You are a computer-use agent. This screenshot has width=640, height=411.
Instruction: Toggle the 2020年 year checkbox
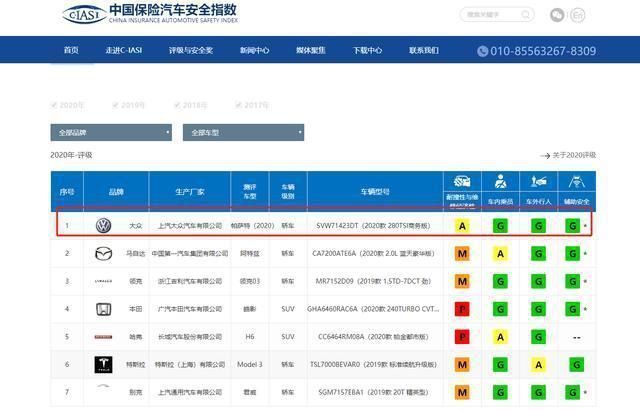click(x=55, y=105)
